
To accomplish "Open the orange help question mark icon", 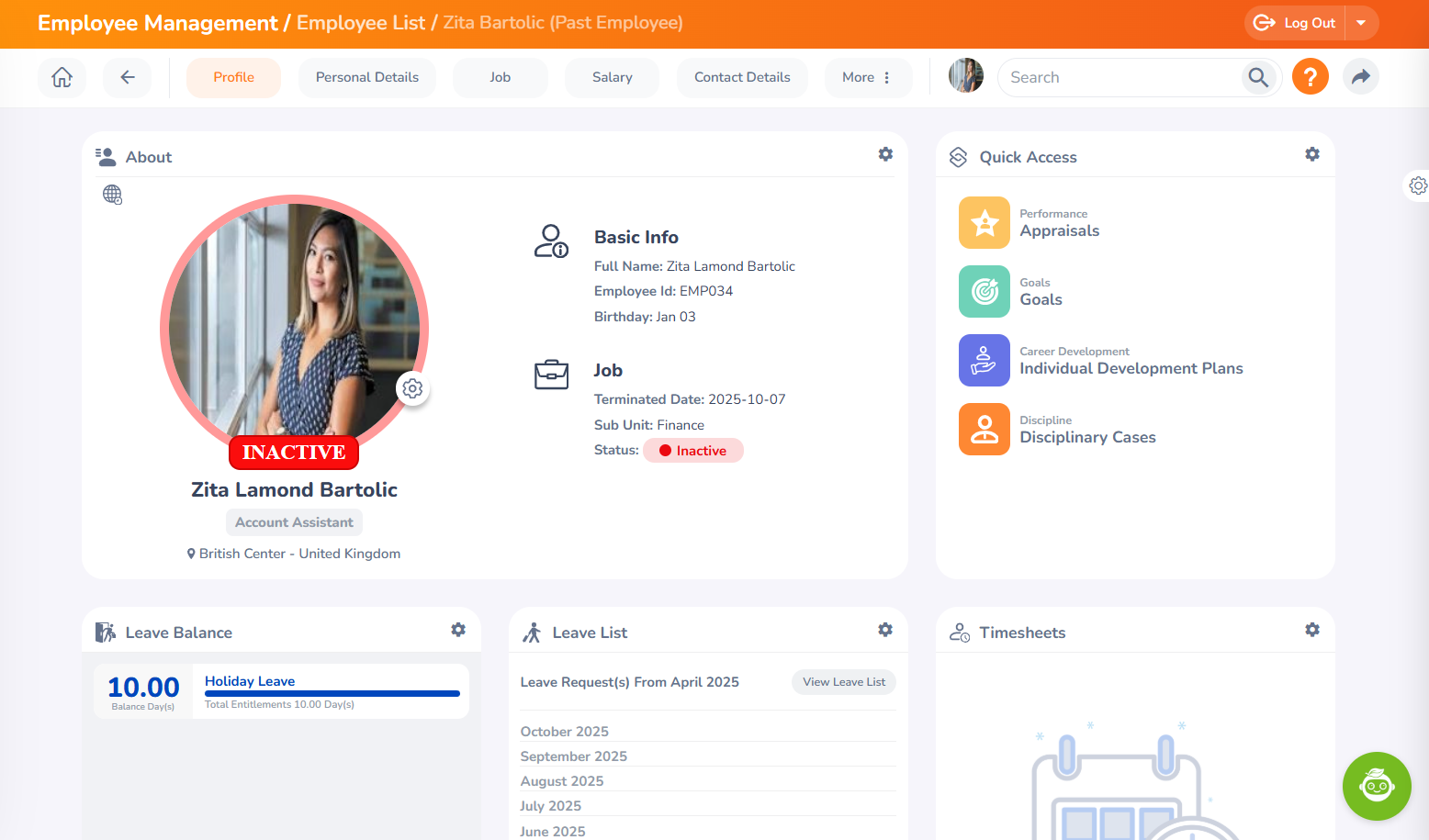I will point(1310,77).
